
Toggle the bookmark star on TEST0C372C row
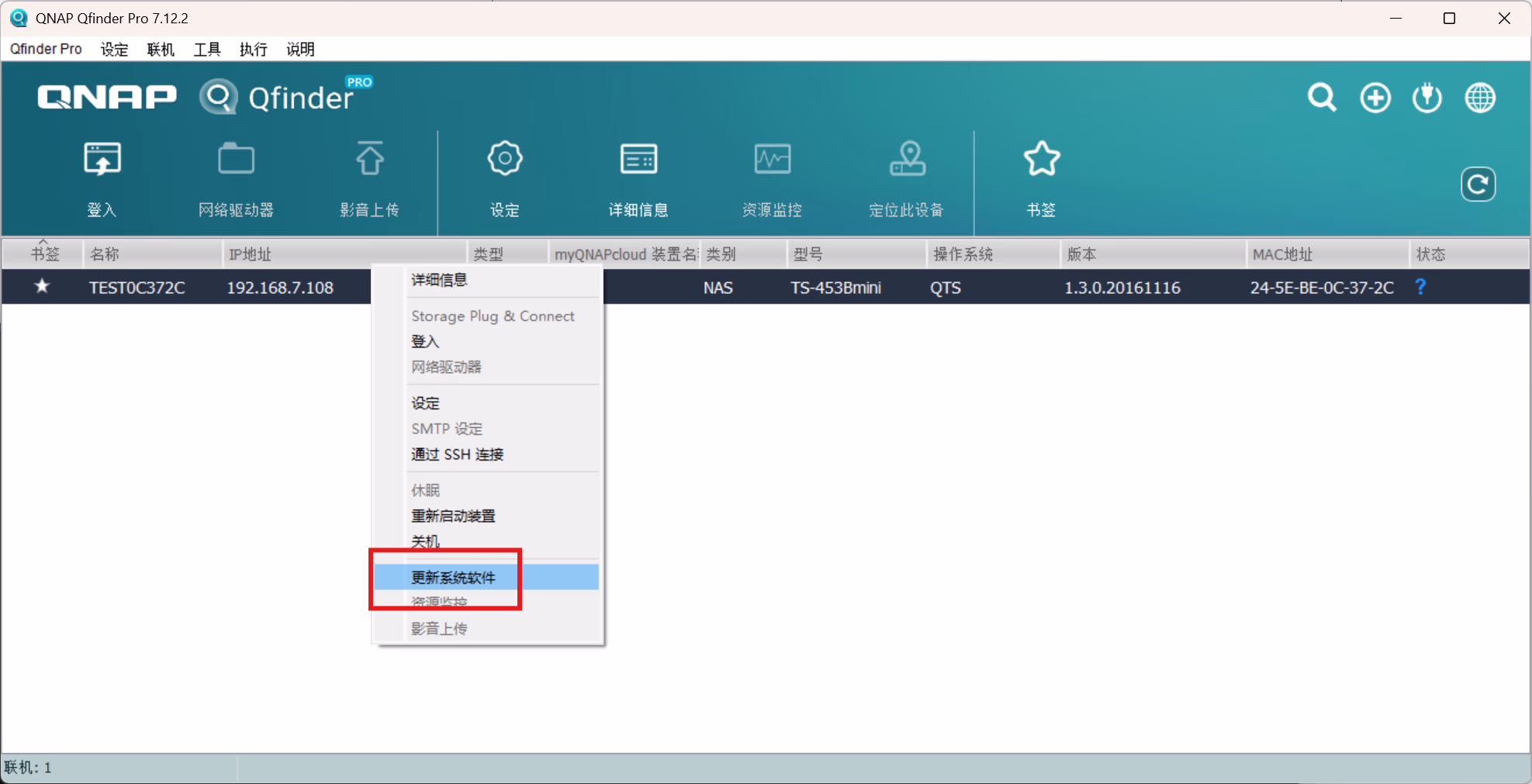click(x=42, y=287)
